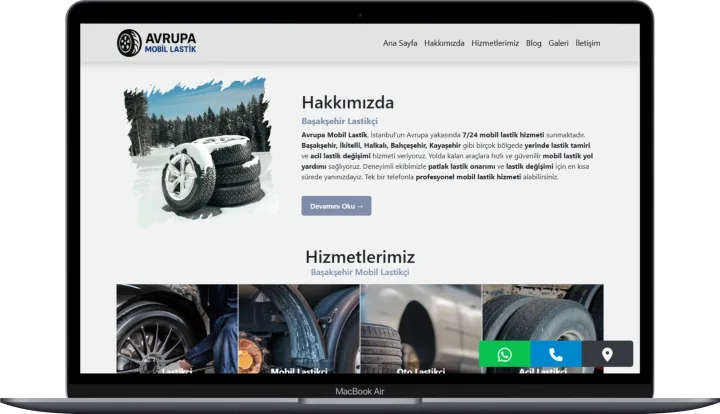
Task: Open the Hakkımızda menu item
Action: click(444, 43)
